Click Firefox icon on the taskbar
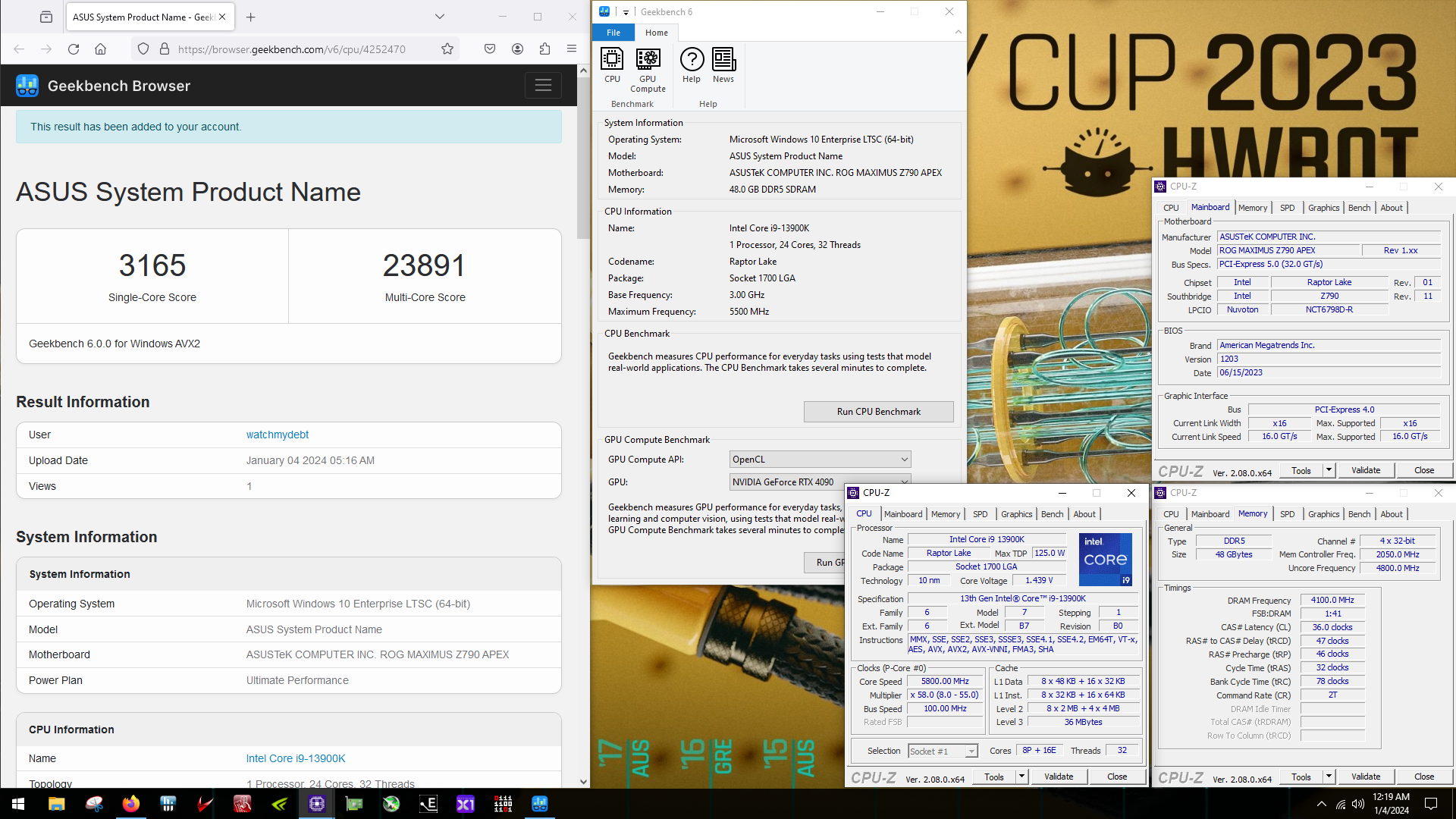The width and height of the screenshot is (1456, 819). 131,804
